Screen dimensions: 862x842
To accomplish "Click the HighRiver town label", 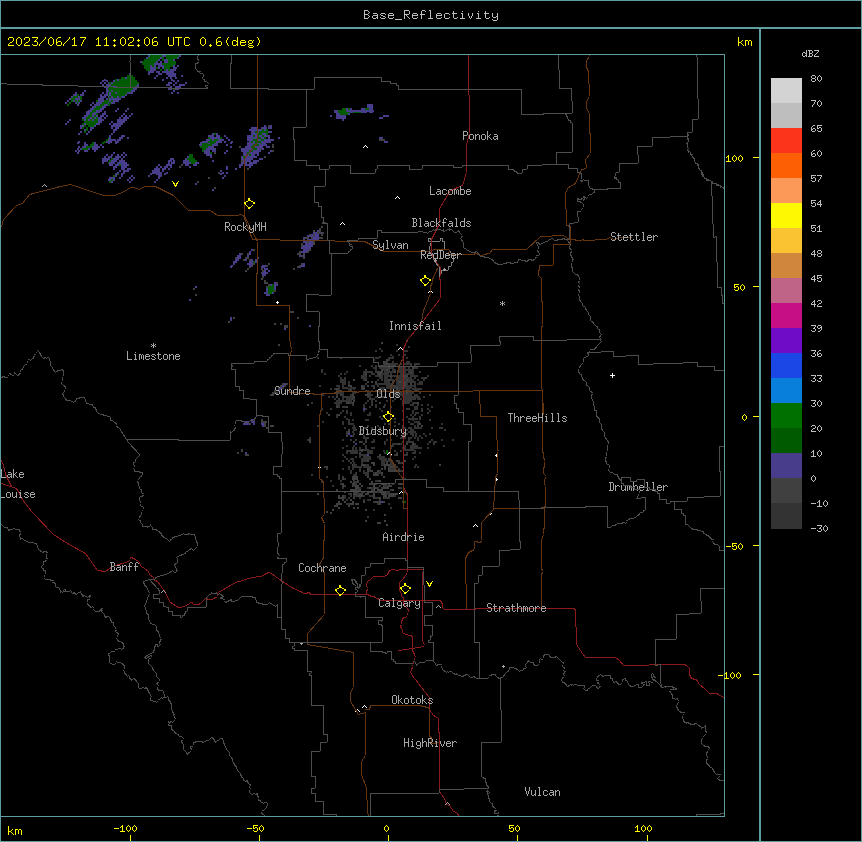I will 430,743.
